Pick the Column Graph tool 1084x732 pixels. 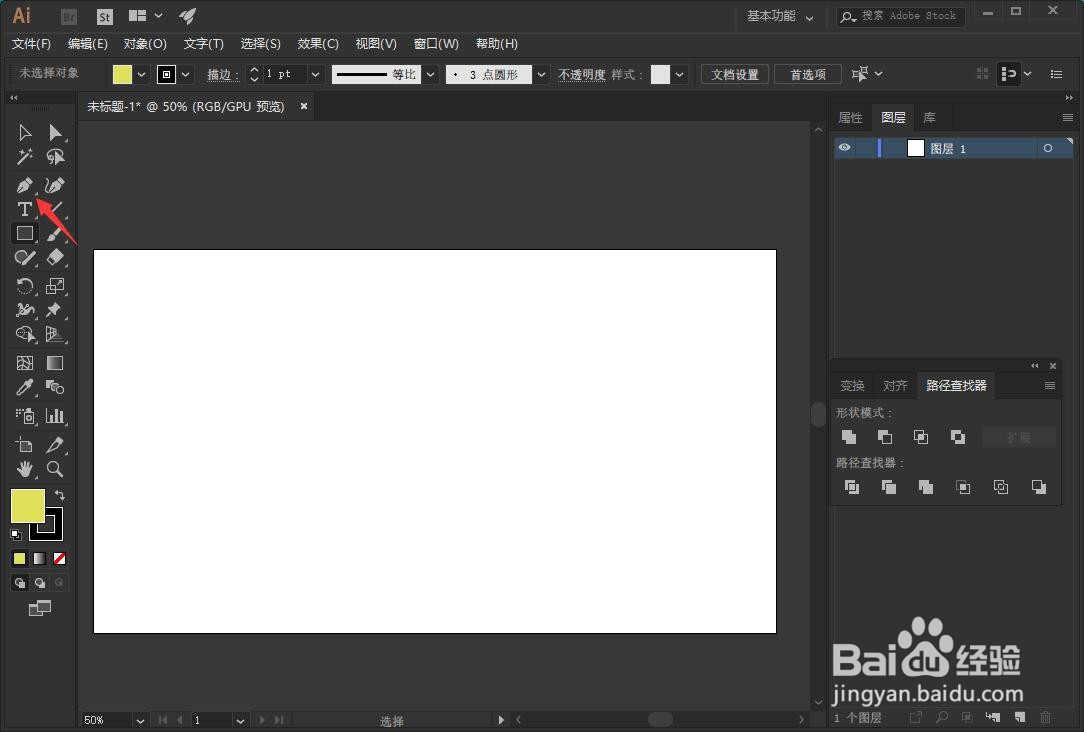click(x=55, y=415)
